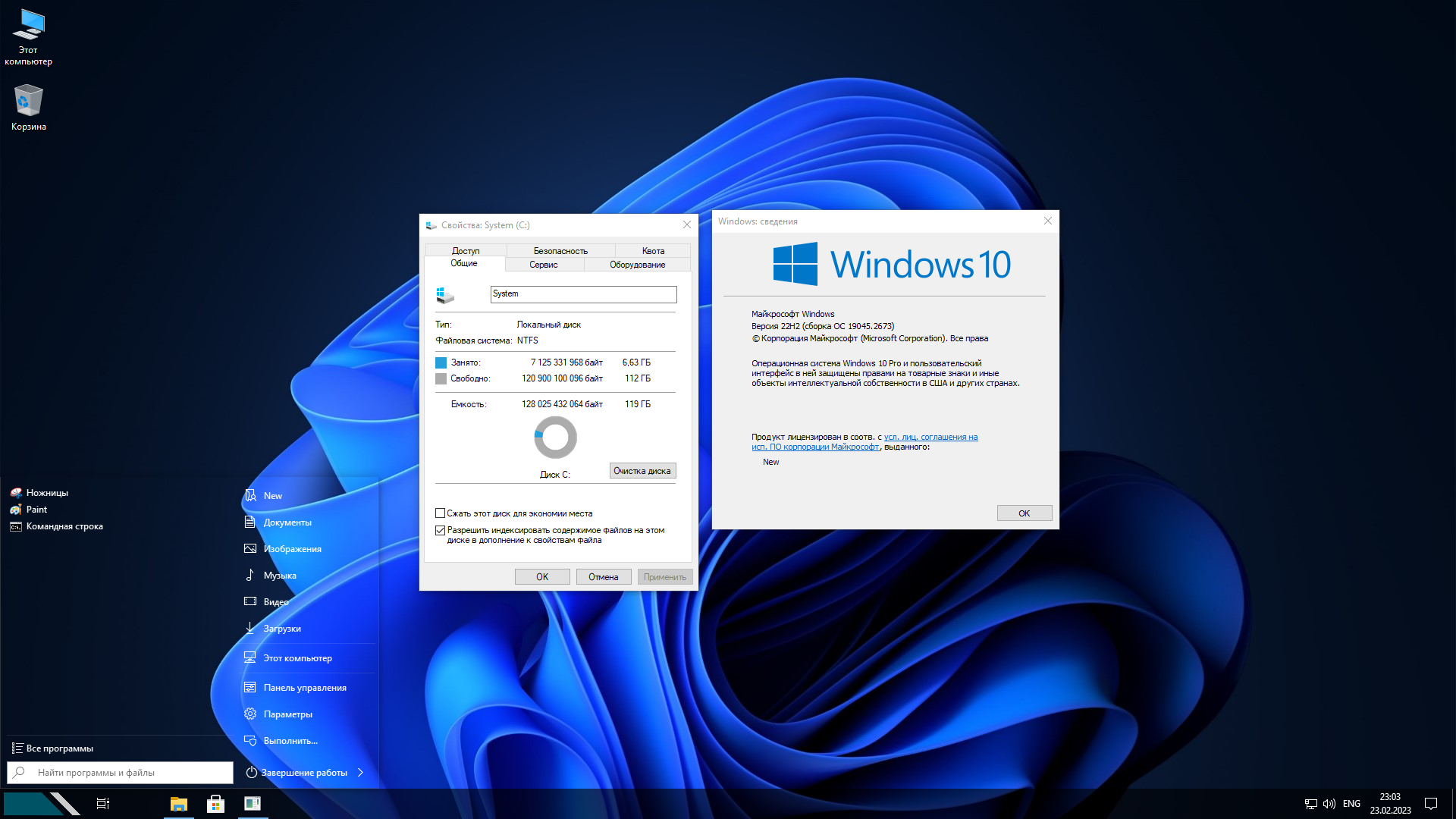Viewport: 1456px width, 819px height.
Task: Uncheck the allow file content indexing checkbox
Action: [x=440, y=530]
